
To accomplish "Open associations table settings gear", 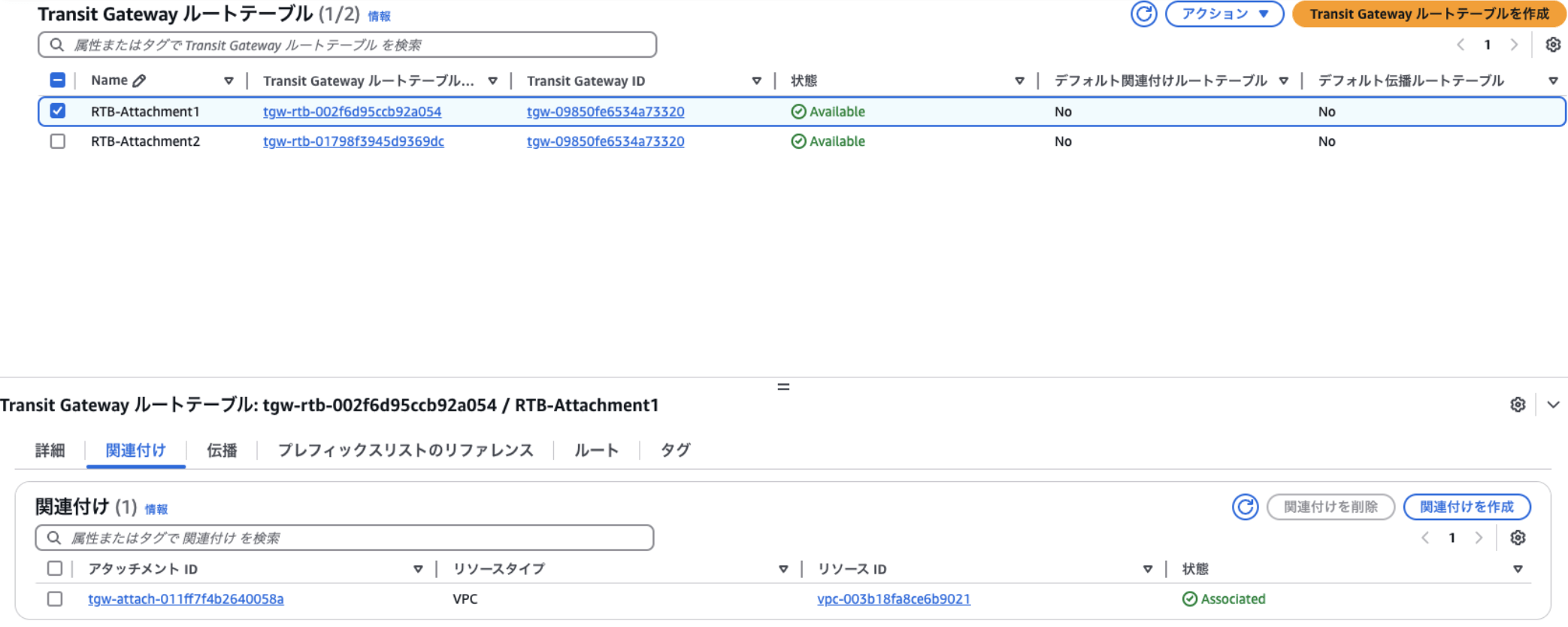I will tap(1518, 538).
